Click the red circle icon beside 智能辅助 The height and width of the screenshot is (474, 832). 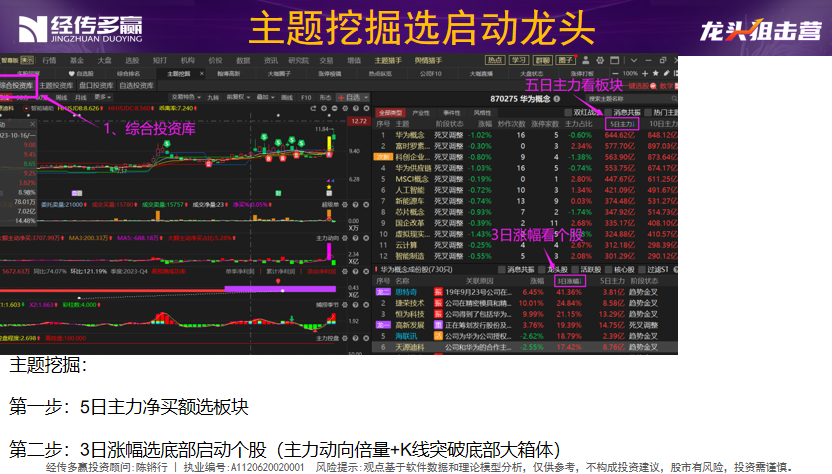click(x=27, y=108)
